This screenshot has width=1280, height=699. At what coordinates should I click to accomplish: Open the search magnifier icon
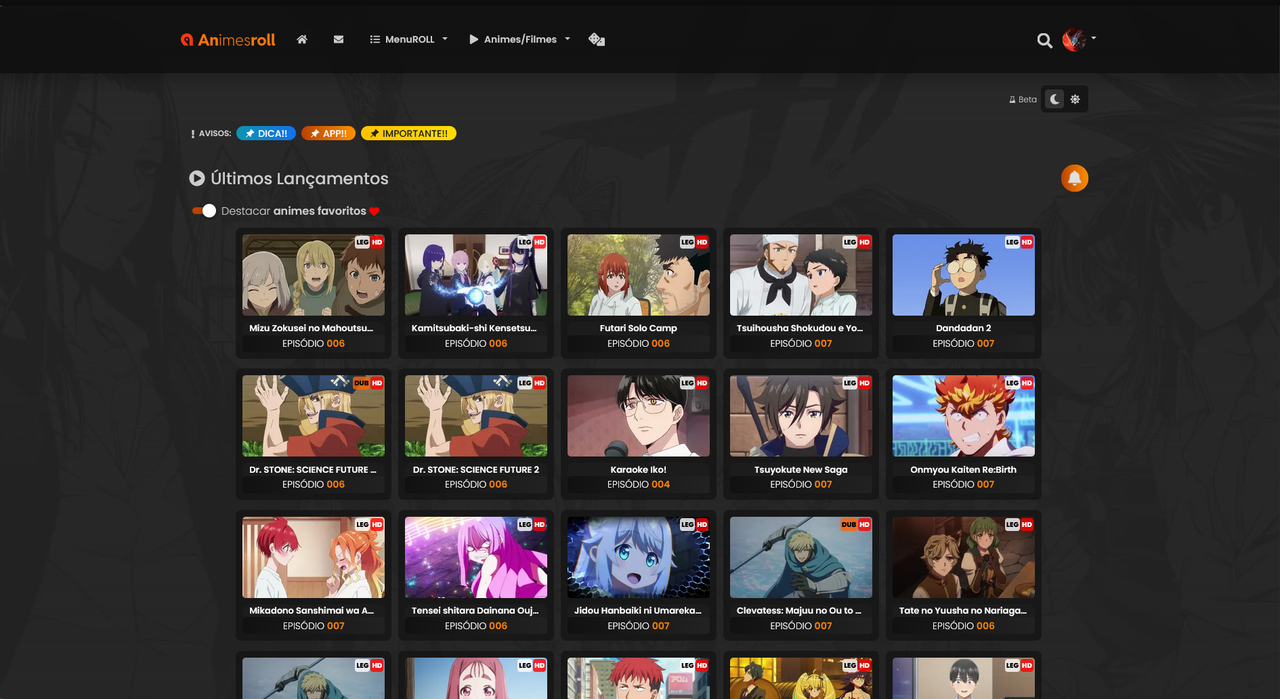tap(1044, 41)
